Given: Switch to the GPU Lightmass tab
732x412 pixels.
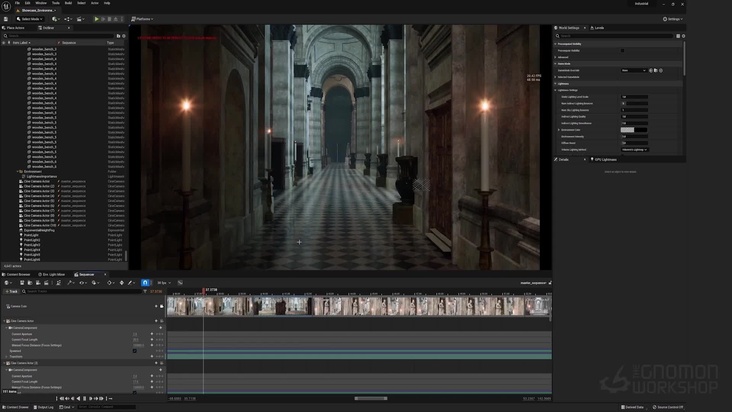Looking at the screenshot, I should [x=605, y=160].
